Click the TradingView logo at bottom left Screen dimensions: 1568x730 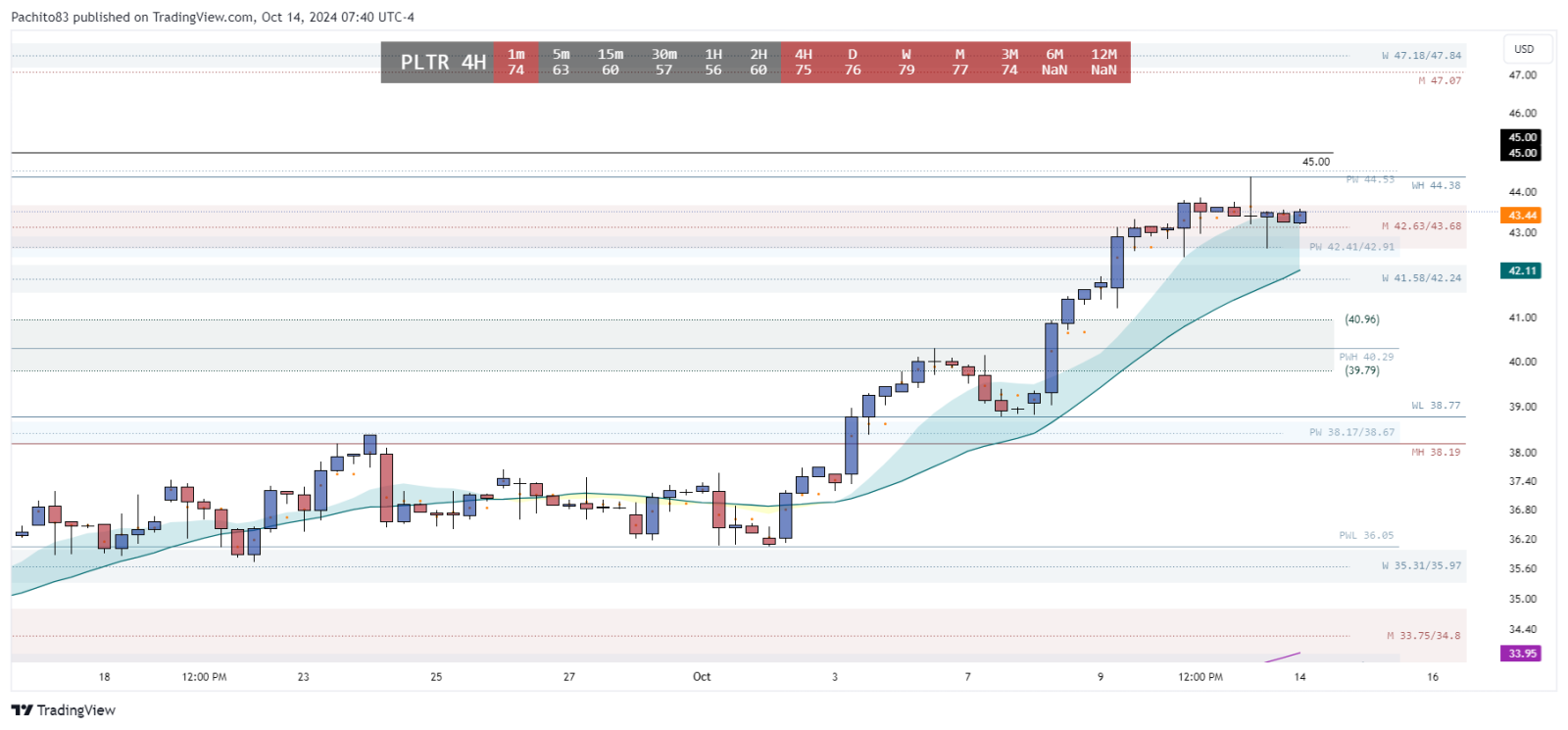click(64, 710)
